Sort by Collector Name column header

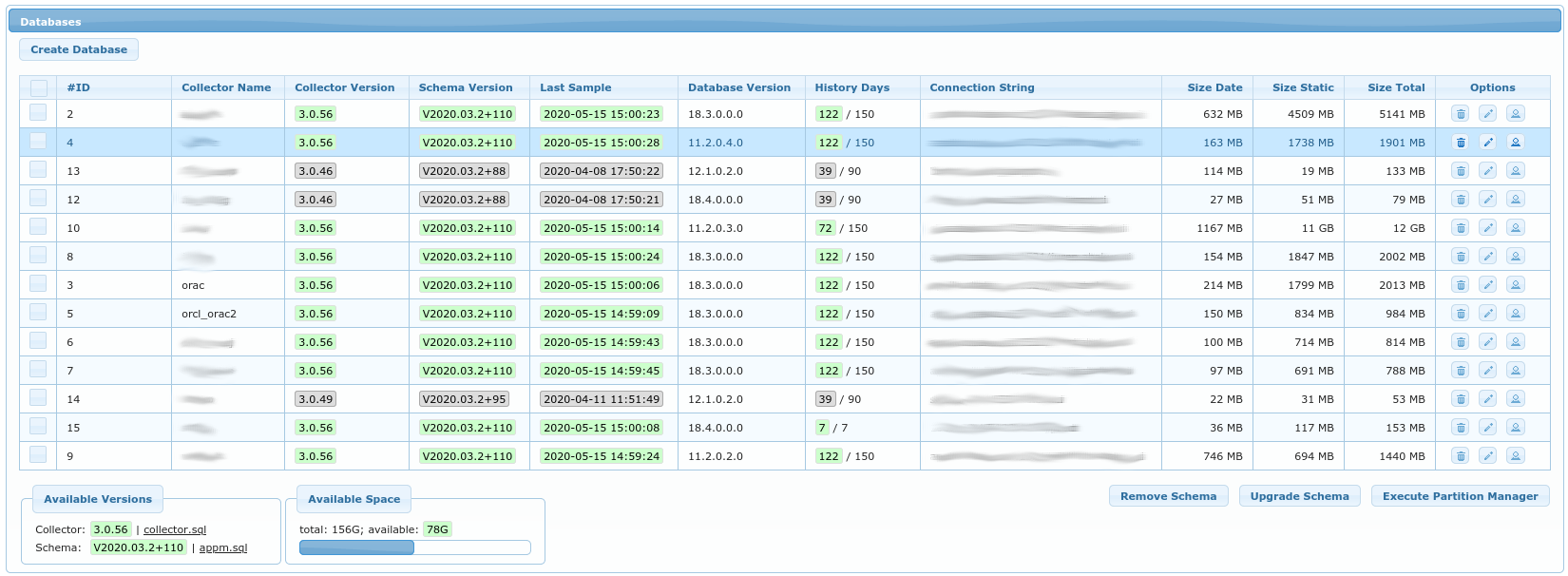click(226, 87)
